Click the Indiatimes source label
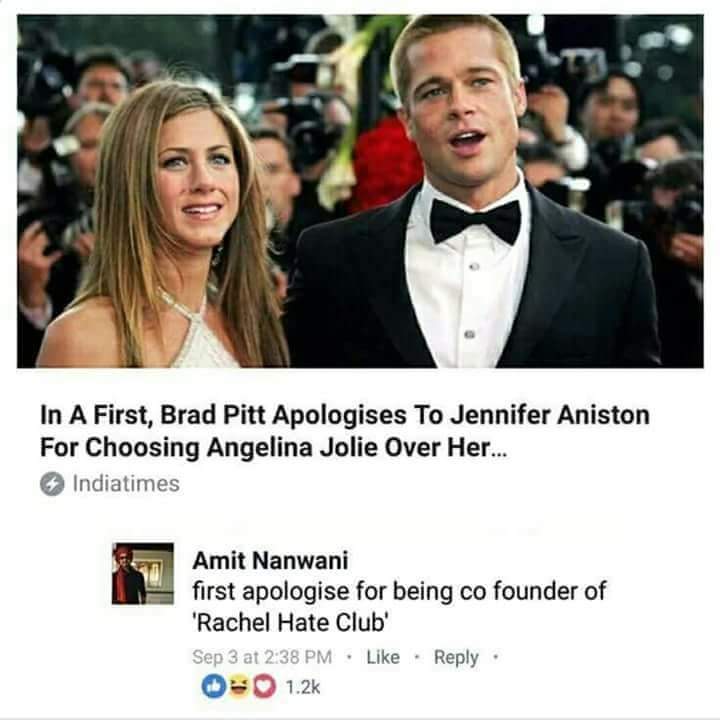Viewport: 720px width, 720px height. tap(126, 484)
